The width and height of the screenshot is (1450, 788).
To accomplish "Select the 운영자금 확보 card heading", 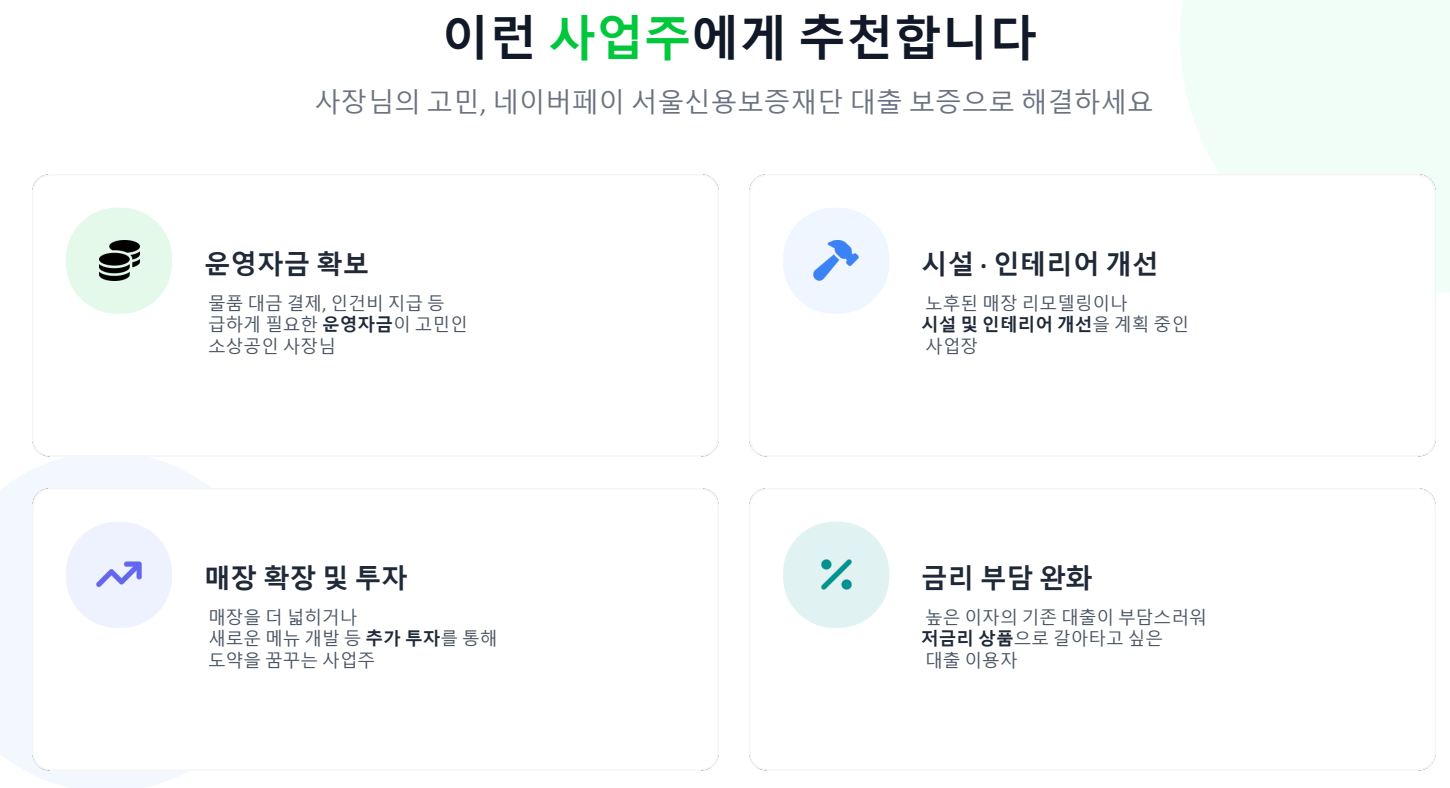I will pyautogui.click(x=287, y=263).
